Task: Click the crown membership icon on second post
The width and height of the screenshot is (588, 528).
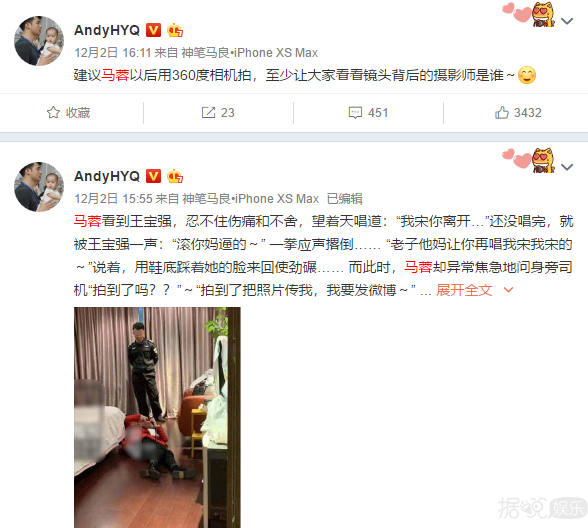Action: (x=175, y=176)
